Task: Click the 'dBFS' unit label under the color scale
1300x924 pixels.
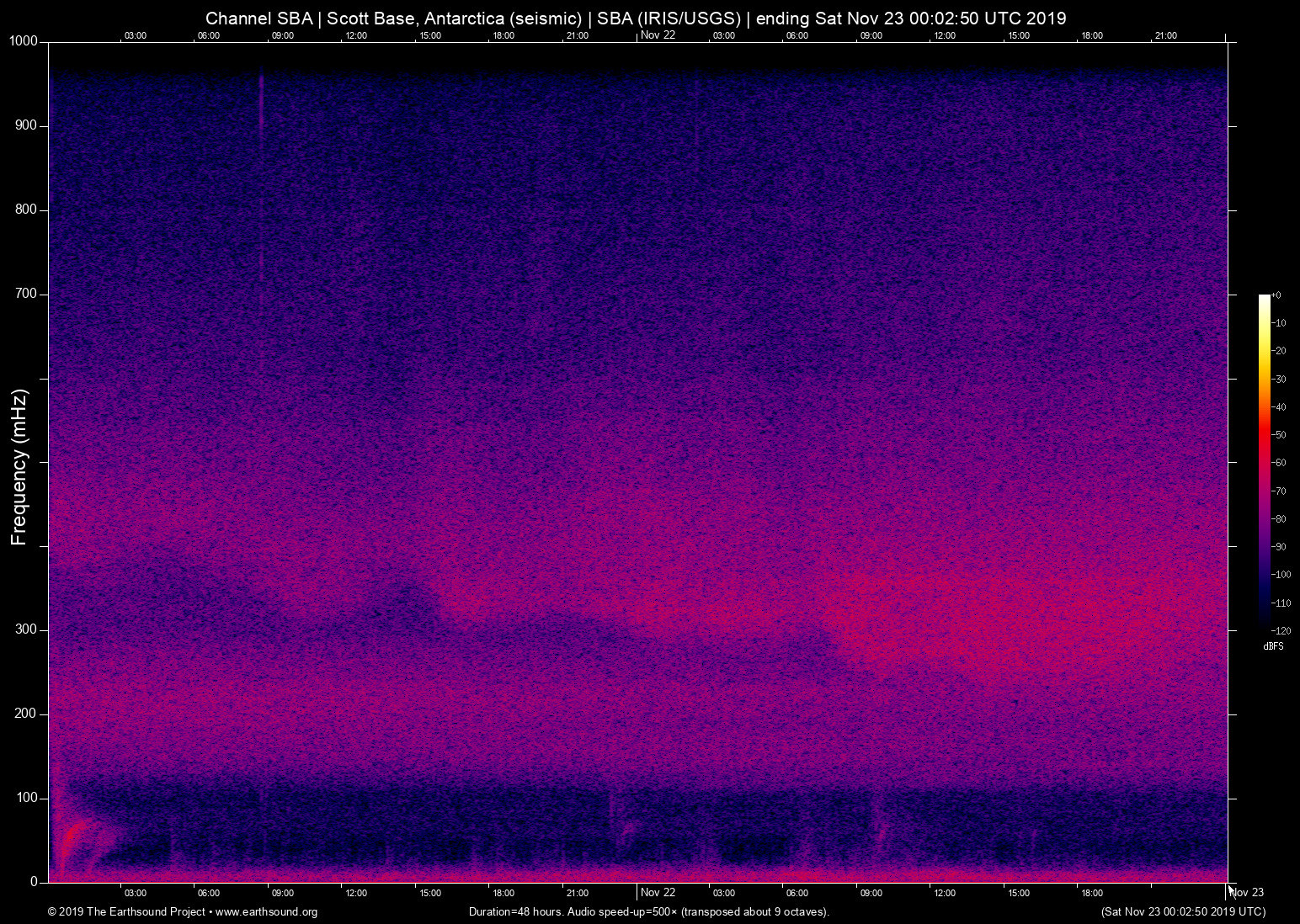Action: (x=1273, y=646)
